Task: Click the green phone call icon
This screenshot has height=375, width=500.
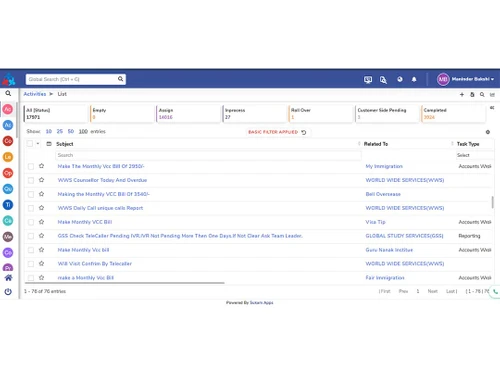Action: (x=495, y=292)
